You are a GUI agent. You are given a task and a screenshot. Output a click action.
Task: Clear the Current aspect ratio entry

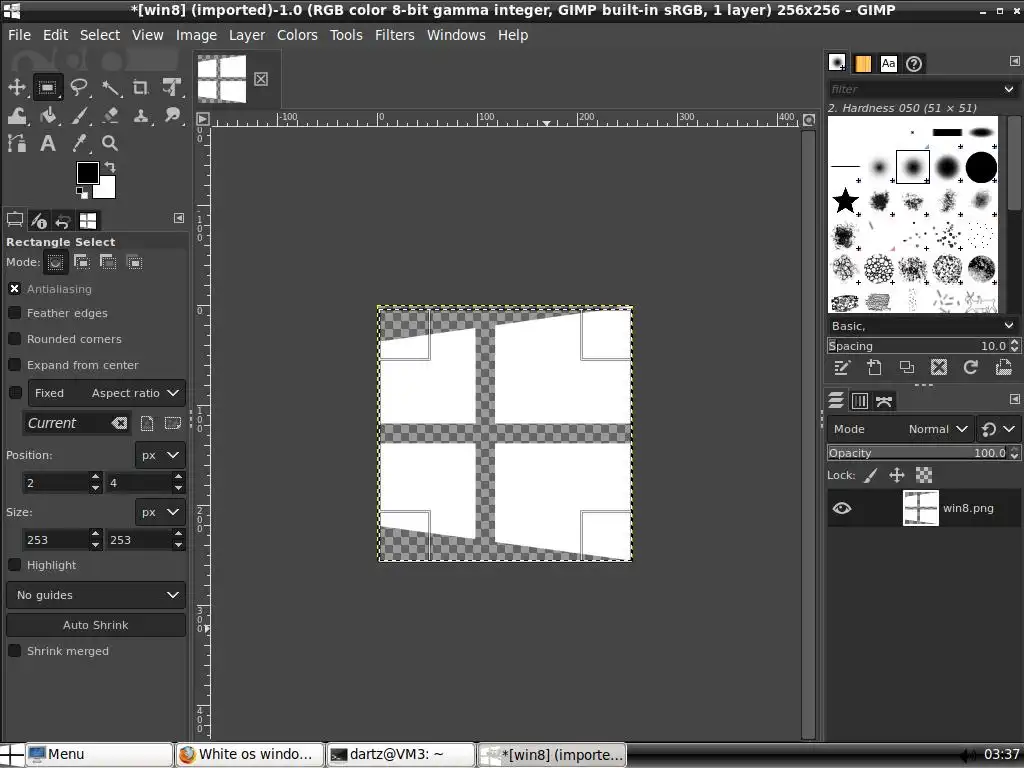pos(119,423)
